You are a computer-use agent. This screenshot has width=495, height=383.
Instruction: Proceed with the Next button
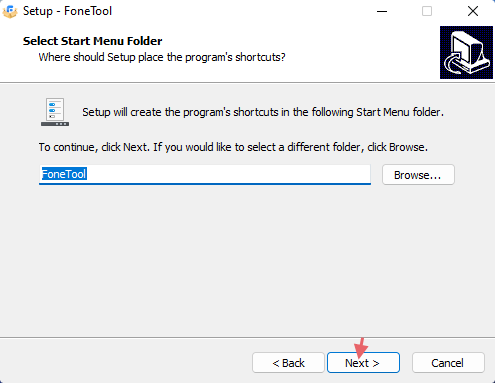363,363
